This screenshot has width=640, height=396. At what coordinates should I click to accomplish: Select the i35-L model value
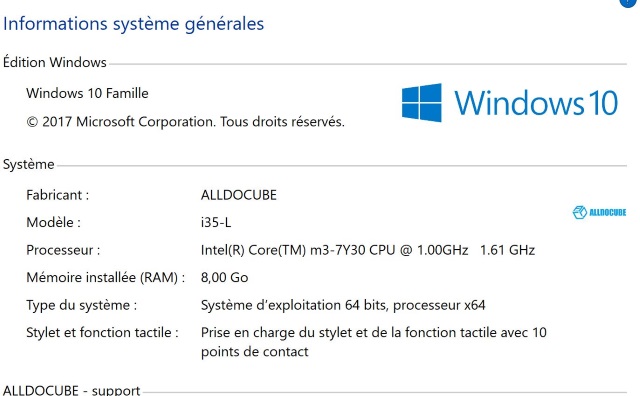tap(216, 222)
